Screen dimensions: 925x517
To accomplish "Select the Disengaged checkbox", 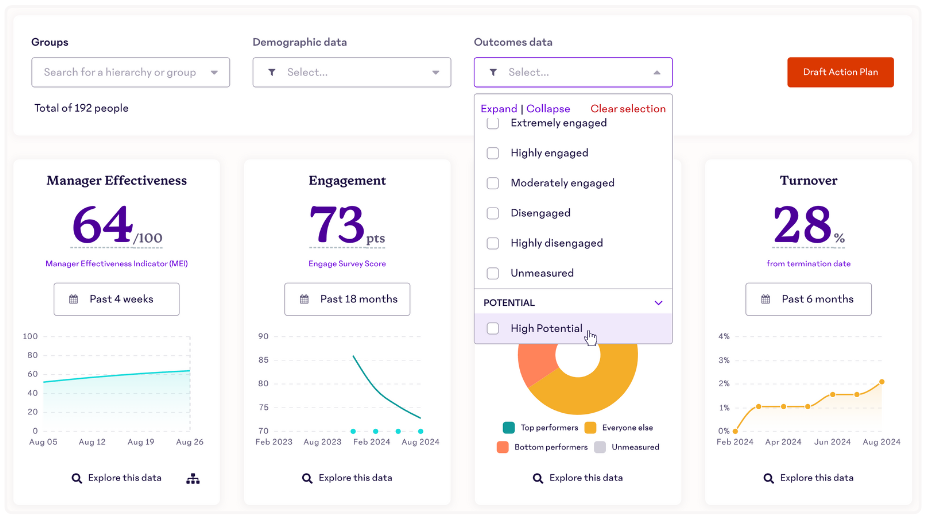I will [493, 213].
